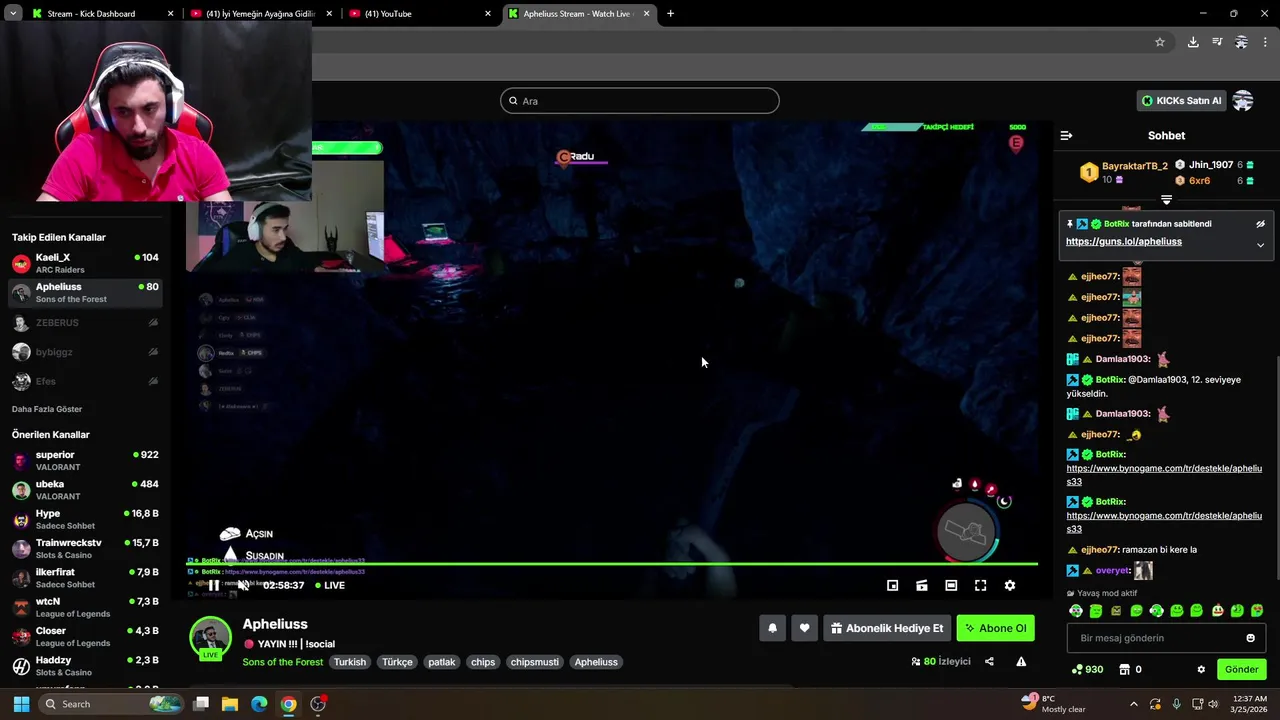1280x720 pixels.
Task: Click the patlak tag
Action: click(441, 662)
